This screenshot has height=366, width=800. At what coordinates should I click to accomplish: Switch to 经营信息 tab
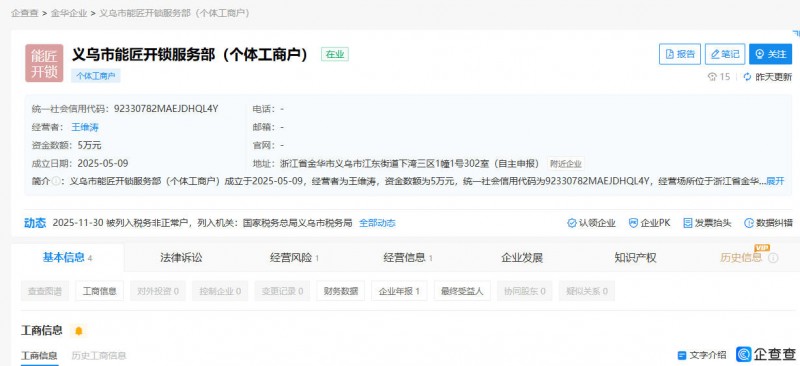[408, 258]
